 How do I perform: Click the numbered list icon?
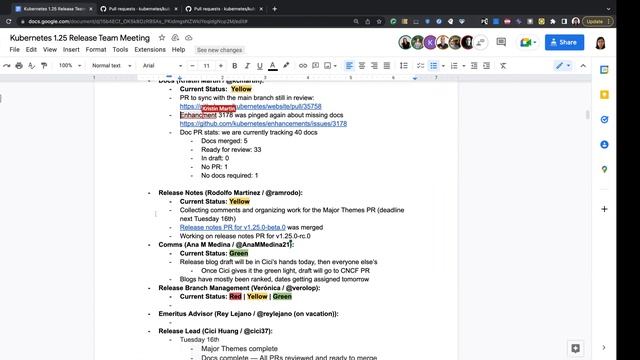pos(454,66)
